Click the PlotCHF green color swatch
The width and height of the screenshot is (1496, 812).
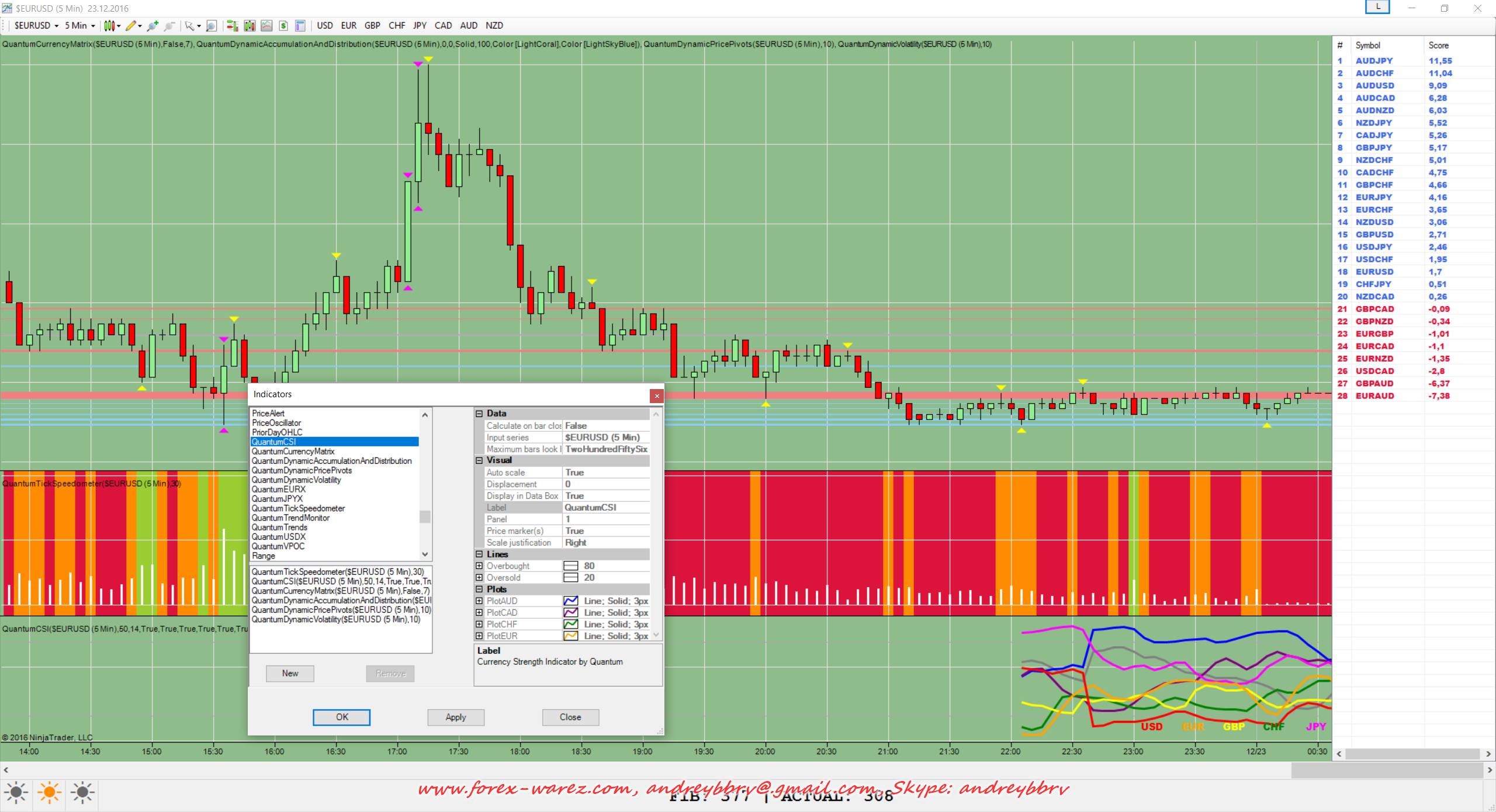(570, 624)
